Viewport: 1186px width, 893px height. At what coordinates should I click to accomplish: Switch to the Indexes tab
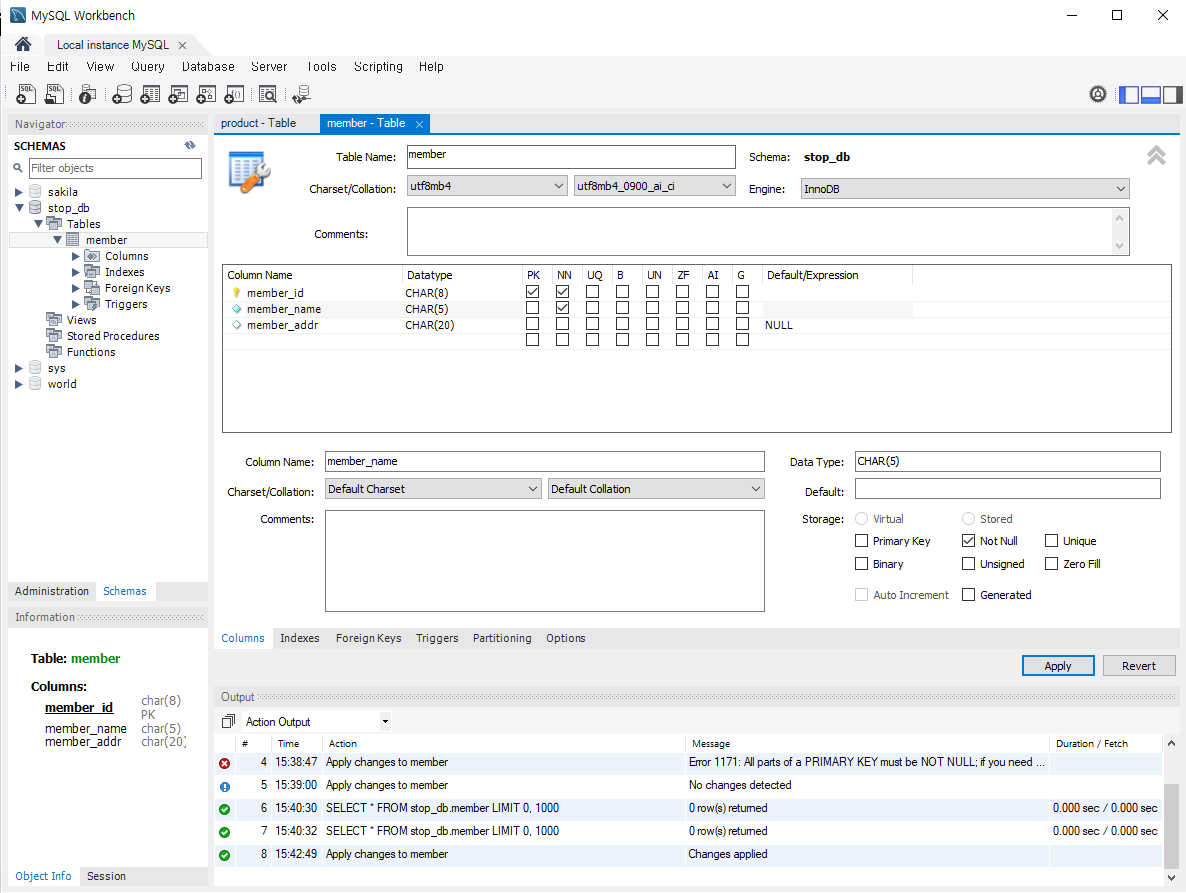tap(300, 638)
